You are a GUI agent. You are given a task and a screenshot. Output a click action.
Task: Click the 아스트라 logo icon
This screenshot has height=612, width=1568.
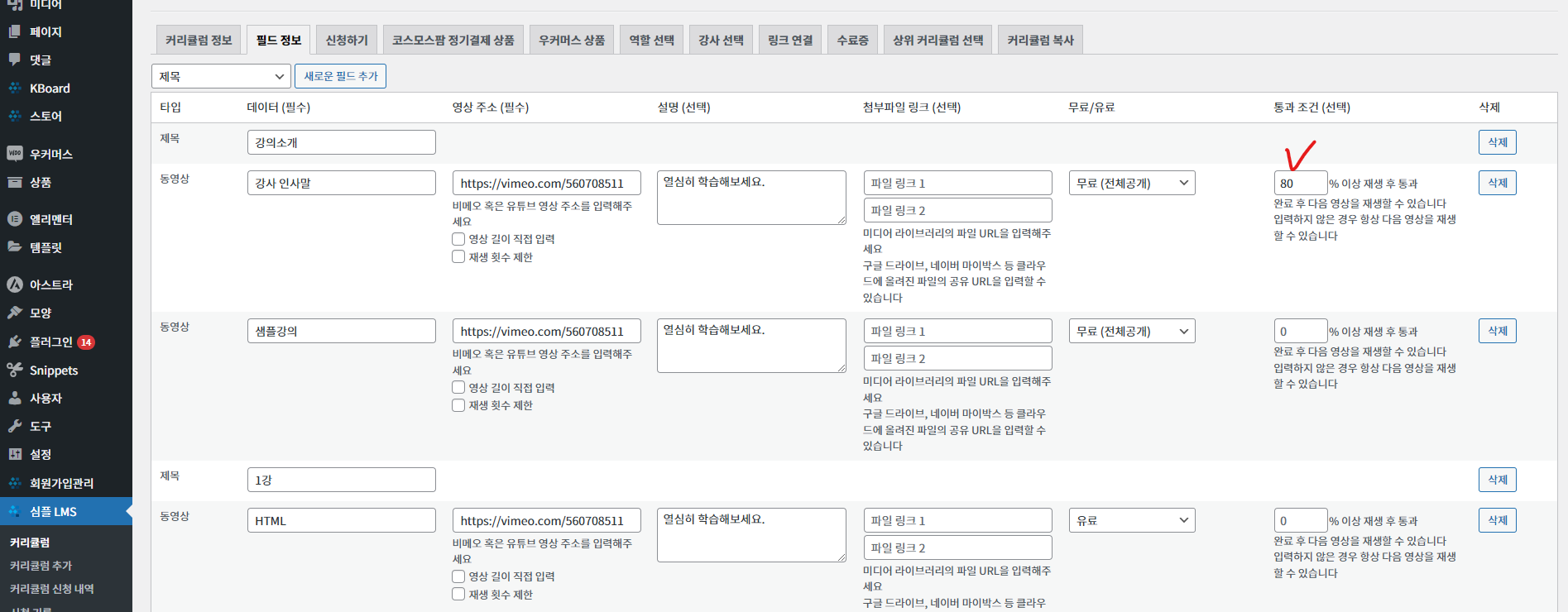point(15,284)
